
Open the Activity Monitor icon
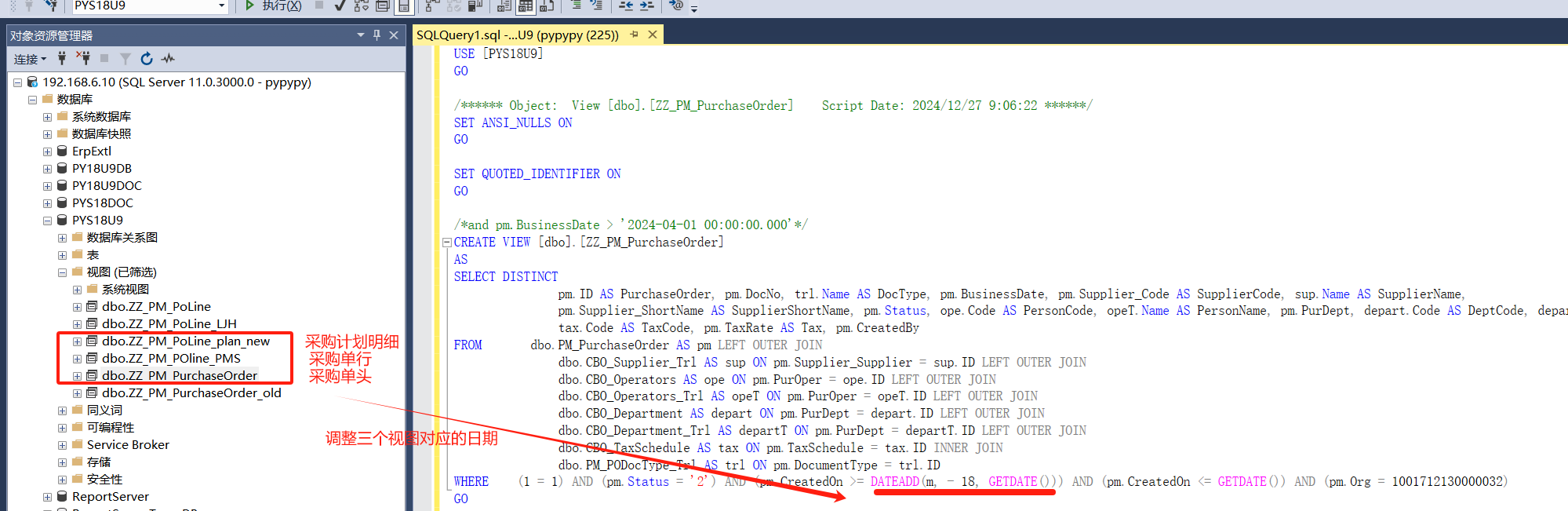[168, 59]
